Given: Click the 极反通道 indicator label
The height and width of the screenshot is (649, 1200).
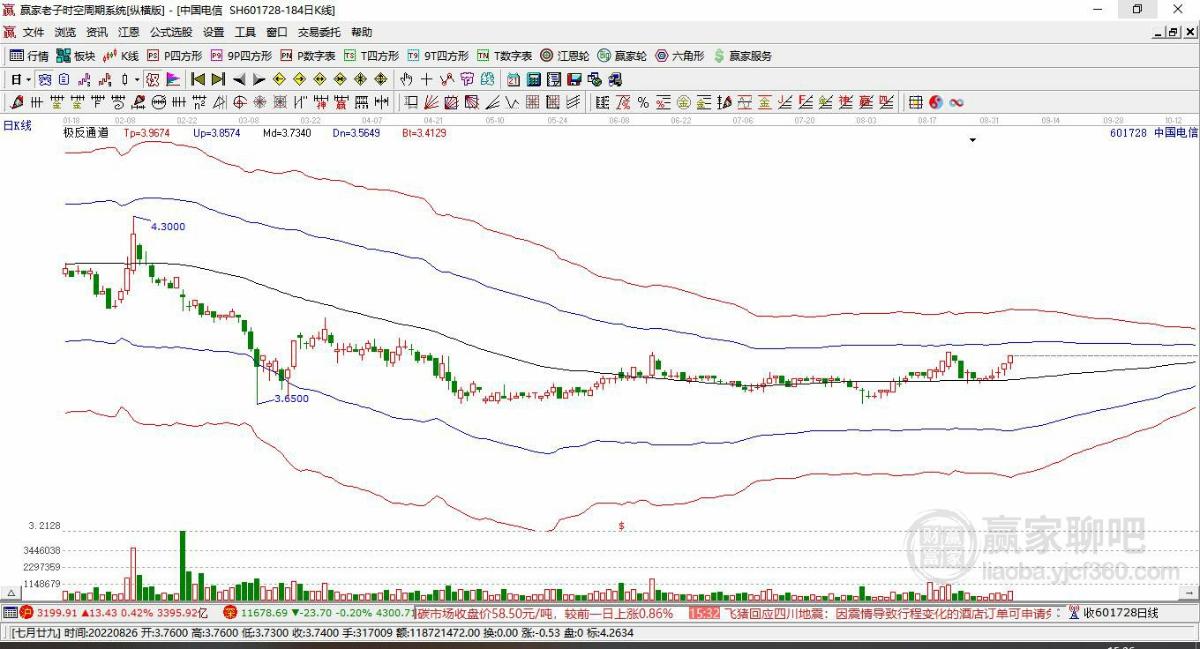Looking at the screenshot, I should 84,132.
